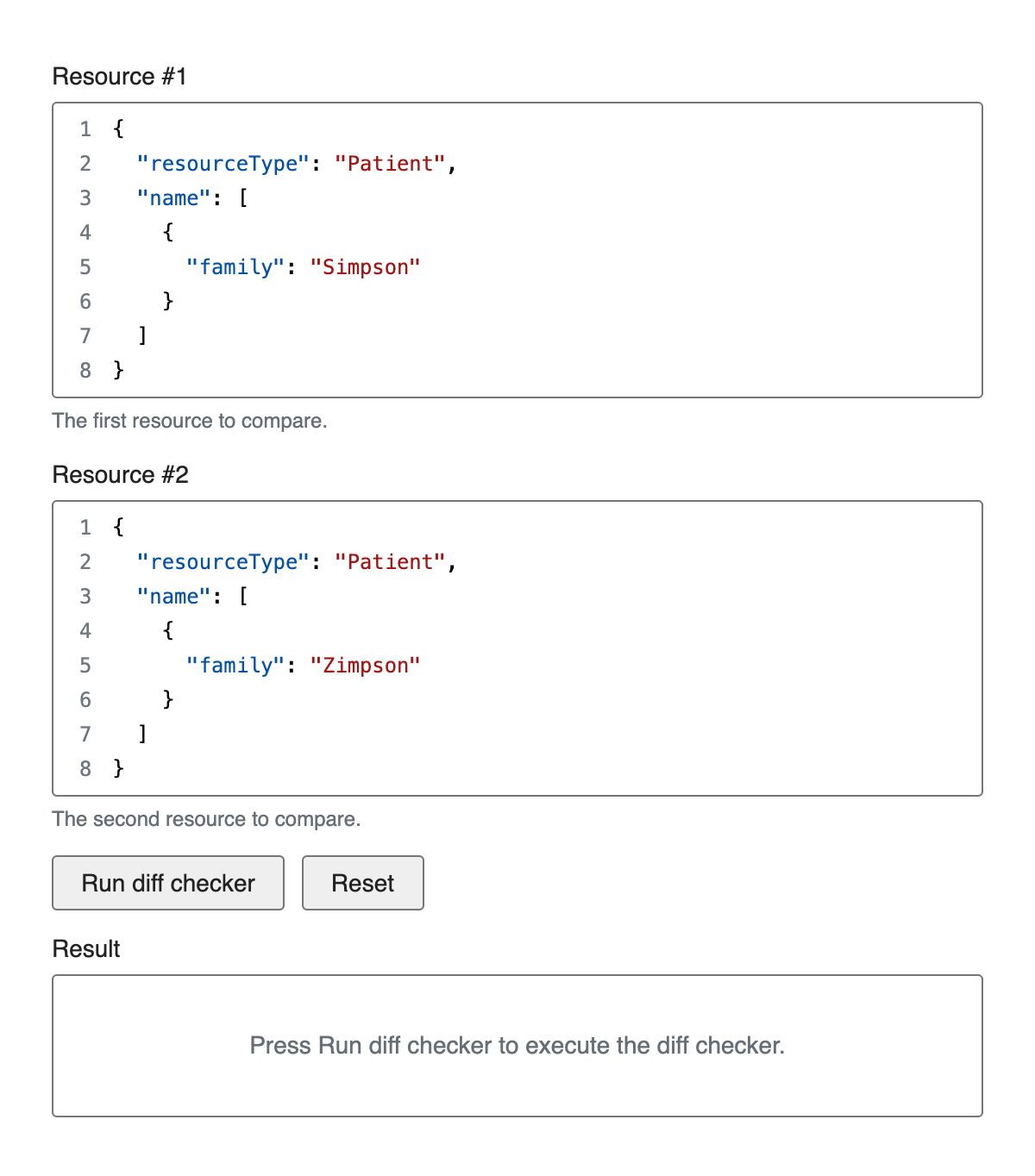
Task: Click line number 5 in Resource #1 gutter
Action: click(85, 267)
